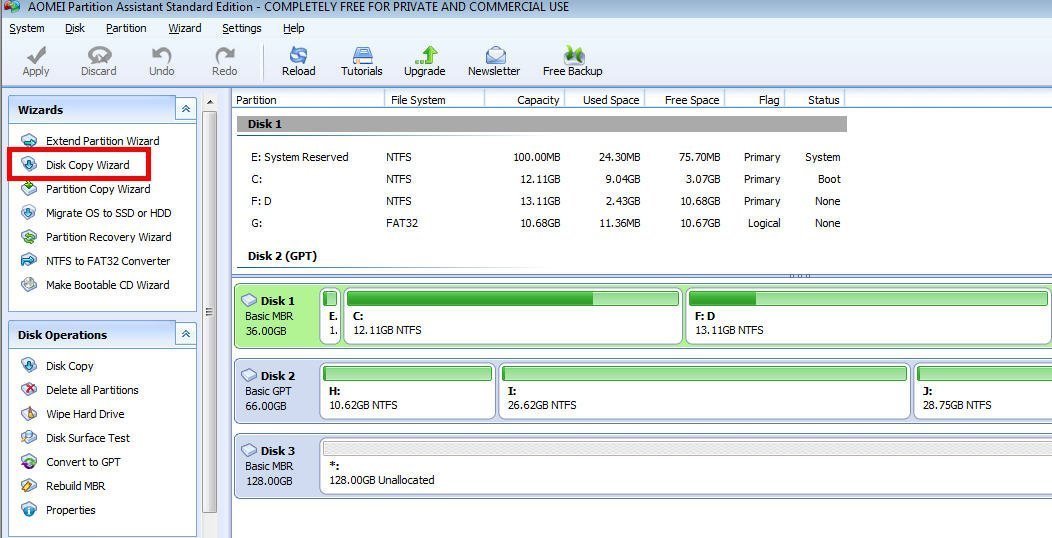Start the Disk Copy Wizard
This screenshot has height=538, width=1052.
coord(87,165)
